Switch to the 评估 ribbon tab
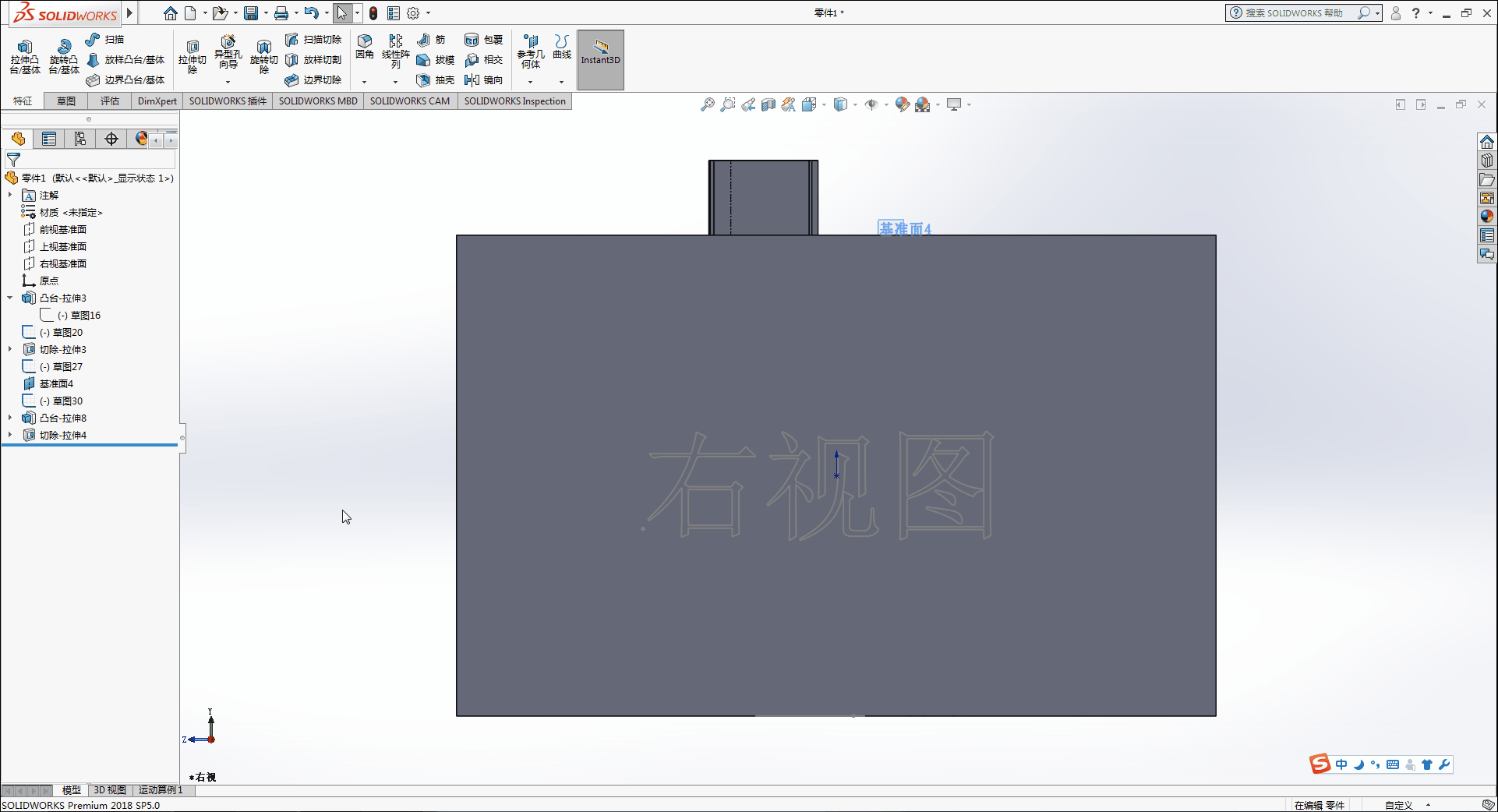 [110, 101]
